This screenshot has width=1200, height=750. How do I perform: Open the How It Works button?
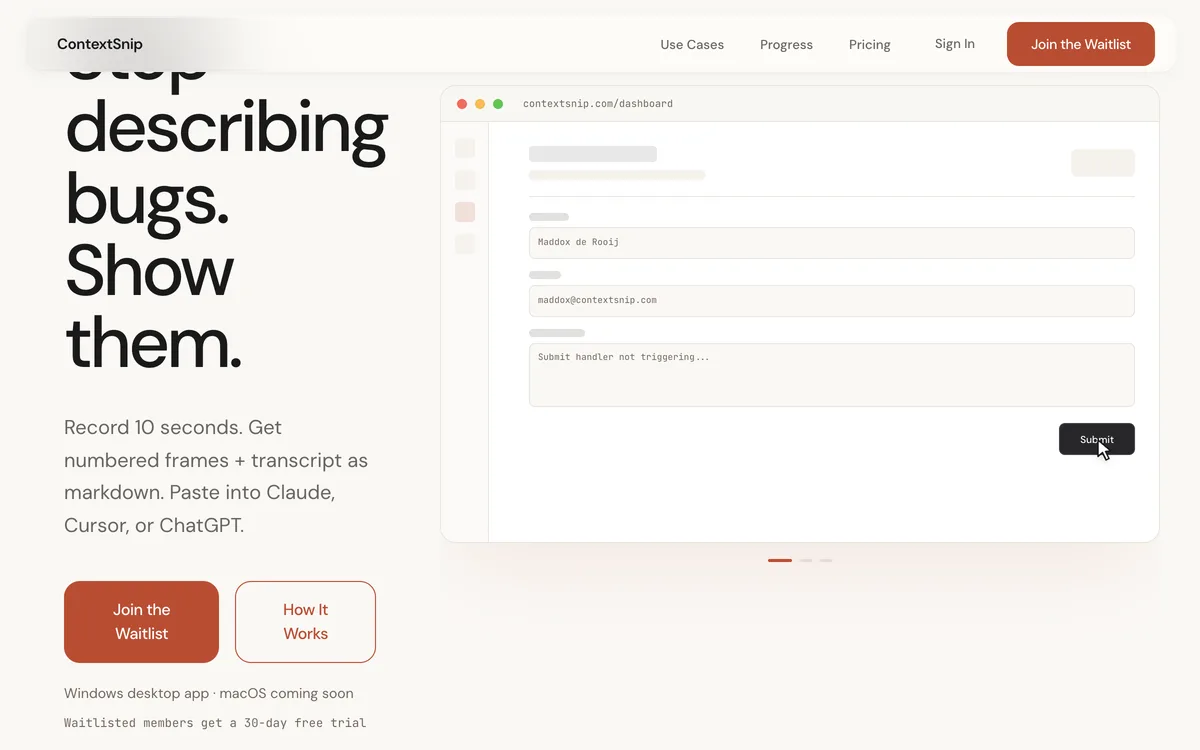(305, 622)
